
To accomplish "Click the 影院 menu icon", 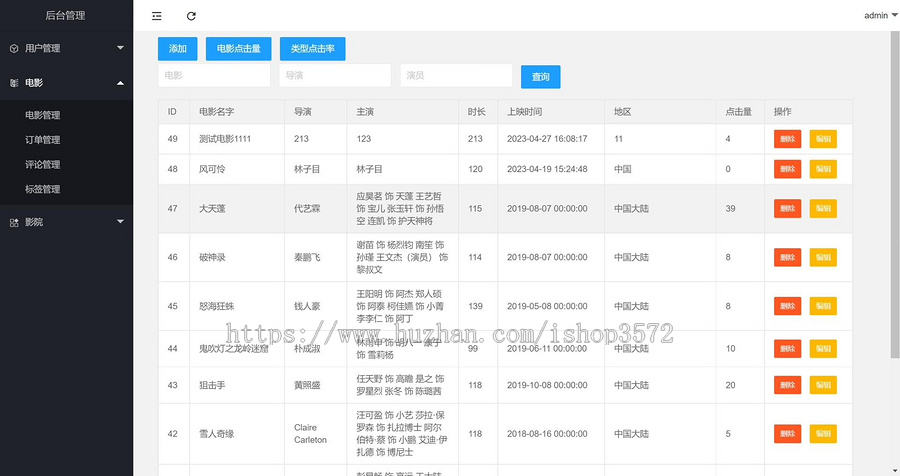I will 14,223.
